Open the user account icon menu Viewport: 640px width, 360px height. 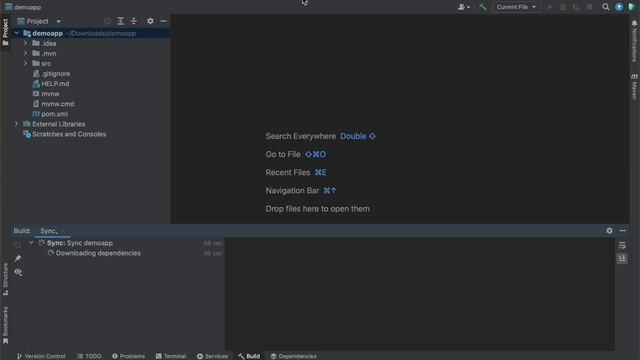click(463, 7)
